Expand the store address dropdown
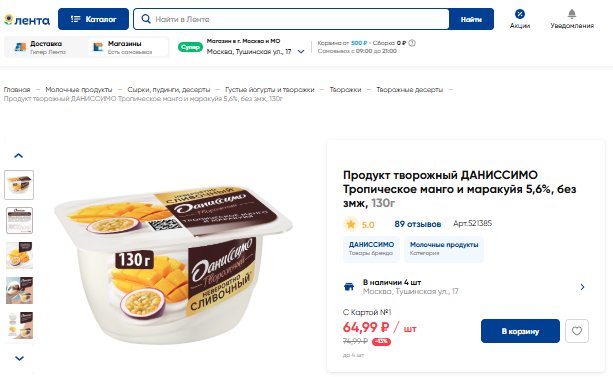This screenshot has width=613, height=377. [301, 51]
